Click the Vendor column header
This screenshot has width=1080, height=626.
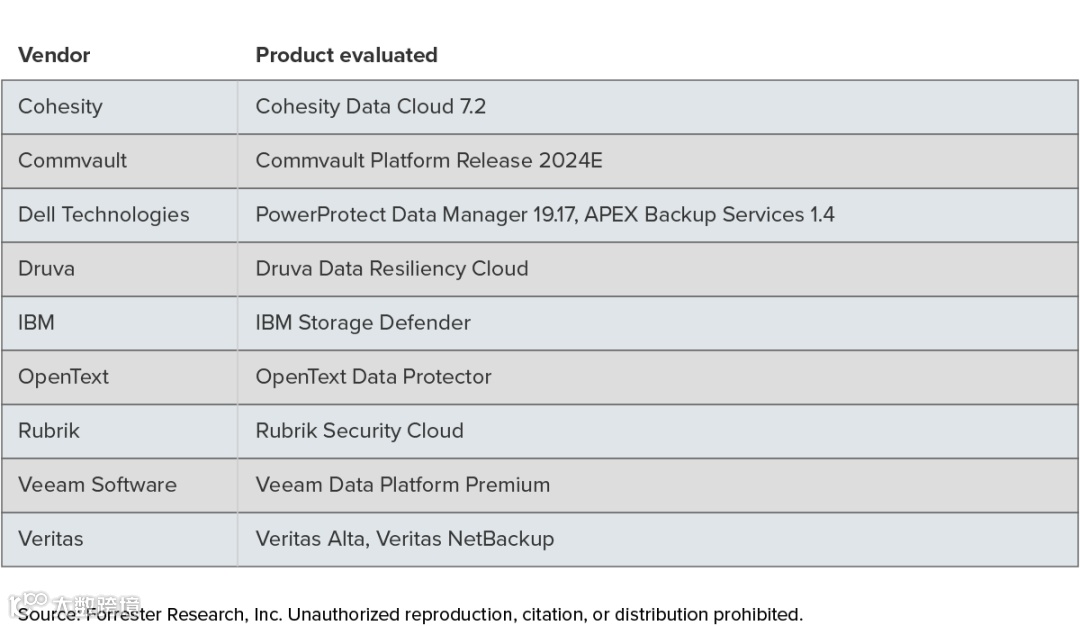pos(54,55)
